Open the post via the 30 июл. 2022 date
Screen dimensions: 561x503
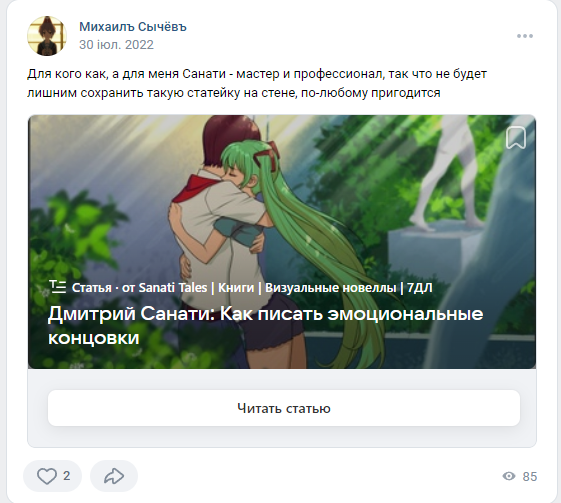click(116, 45)
